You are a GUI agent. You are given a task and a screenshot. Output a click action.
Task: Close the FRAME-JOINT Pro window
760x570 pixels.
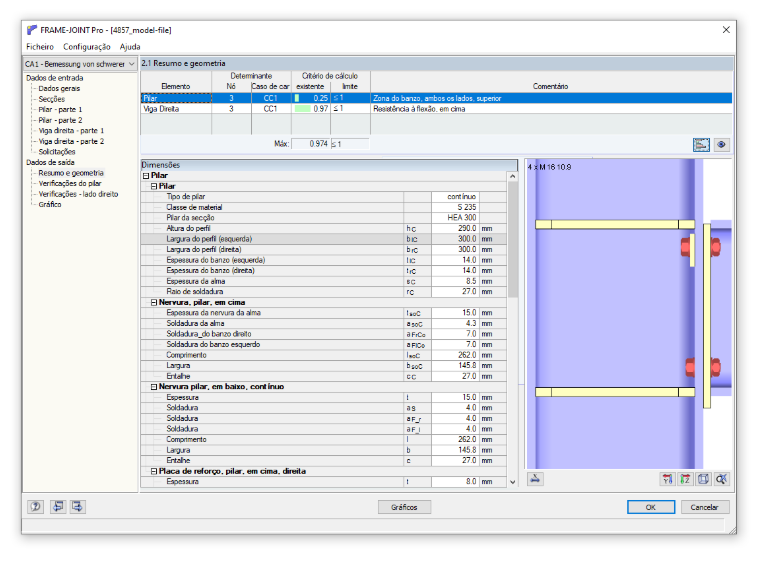726,30
